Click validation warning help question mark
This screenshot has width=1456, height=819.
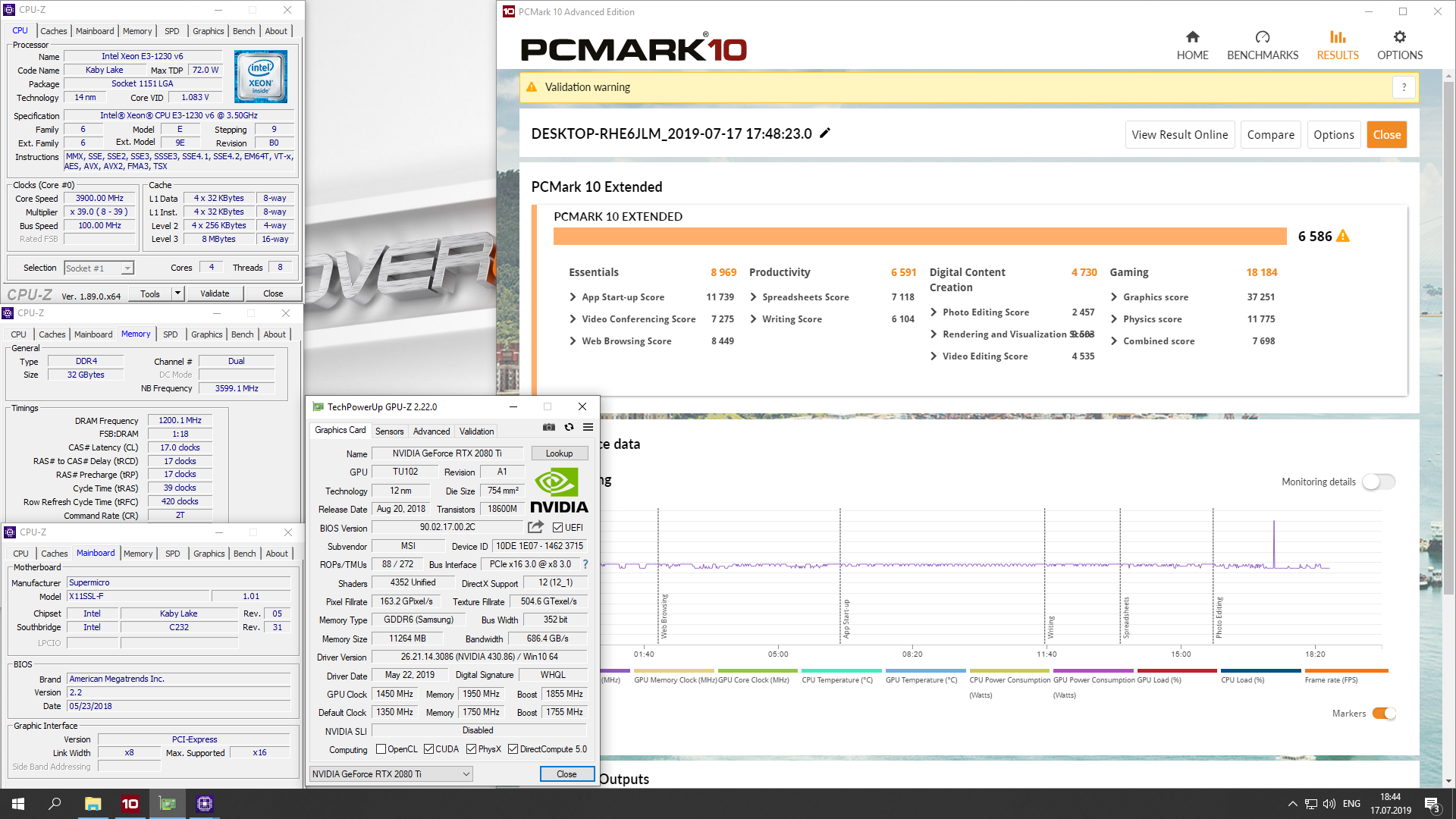tap(1404, 87)
